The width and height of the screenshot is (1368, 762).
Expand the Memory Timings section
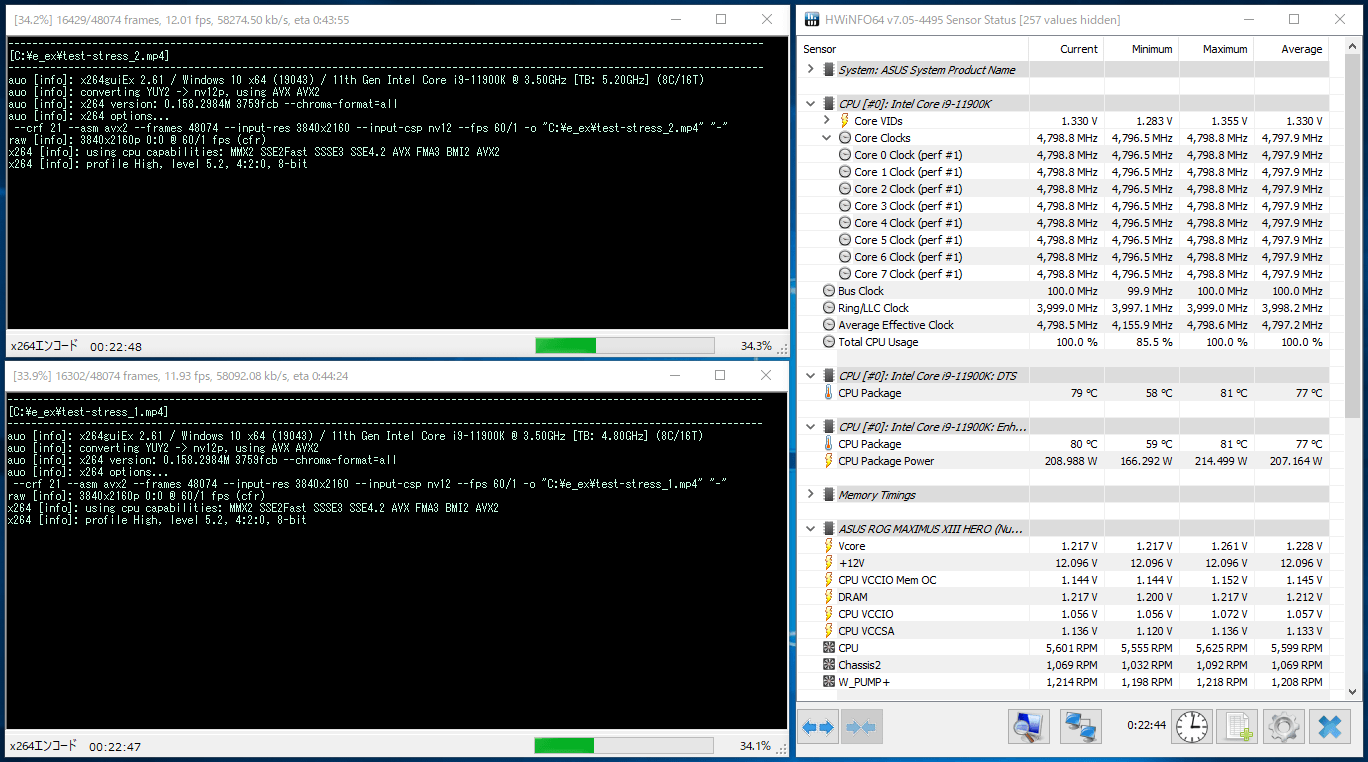click(811, 495)
